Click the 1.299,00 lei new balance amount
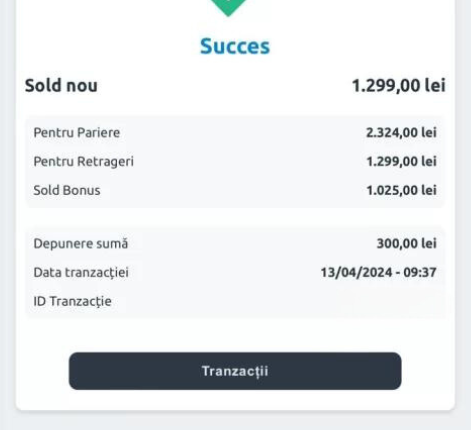Viewport: 471px width, 430px height. (x=399, y=85)
